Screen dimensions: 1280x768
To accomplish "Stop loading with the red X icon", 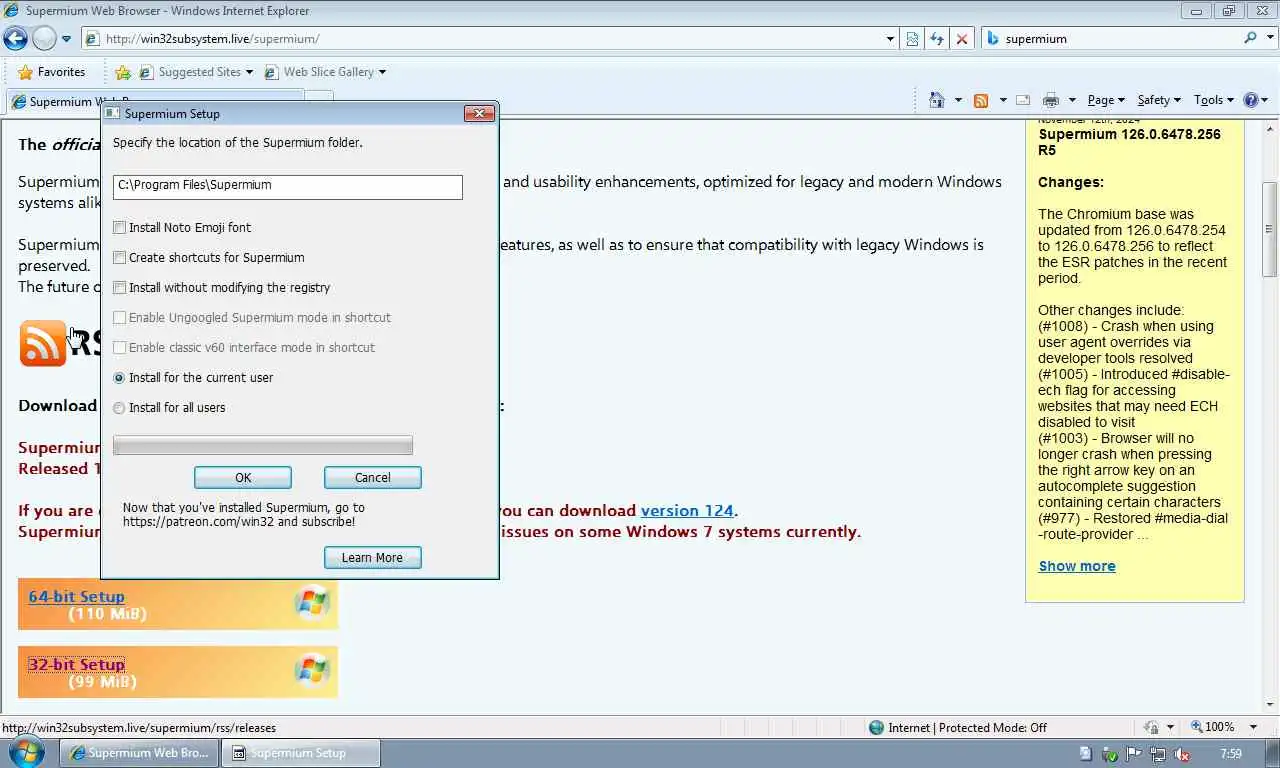I will pos(962,39).
